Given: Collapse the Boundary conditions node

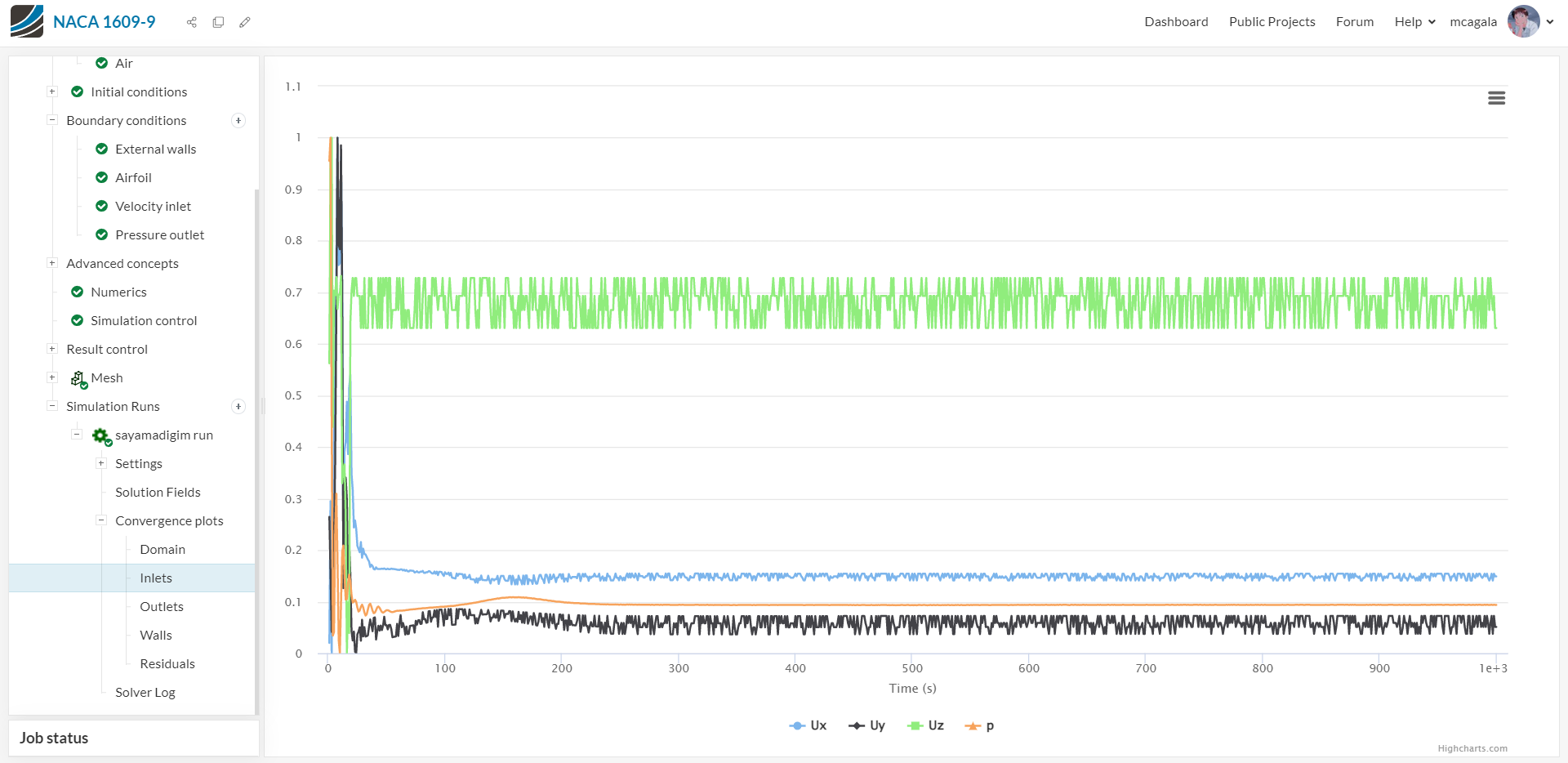Looking at the screenshot, I should click(52, 120).
